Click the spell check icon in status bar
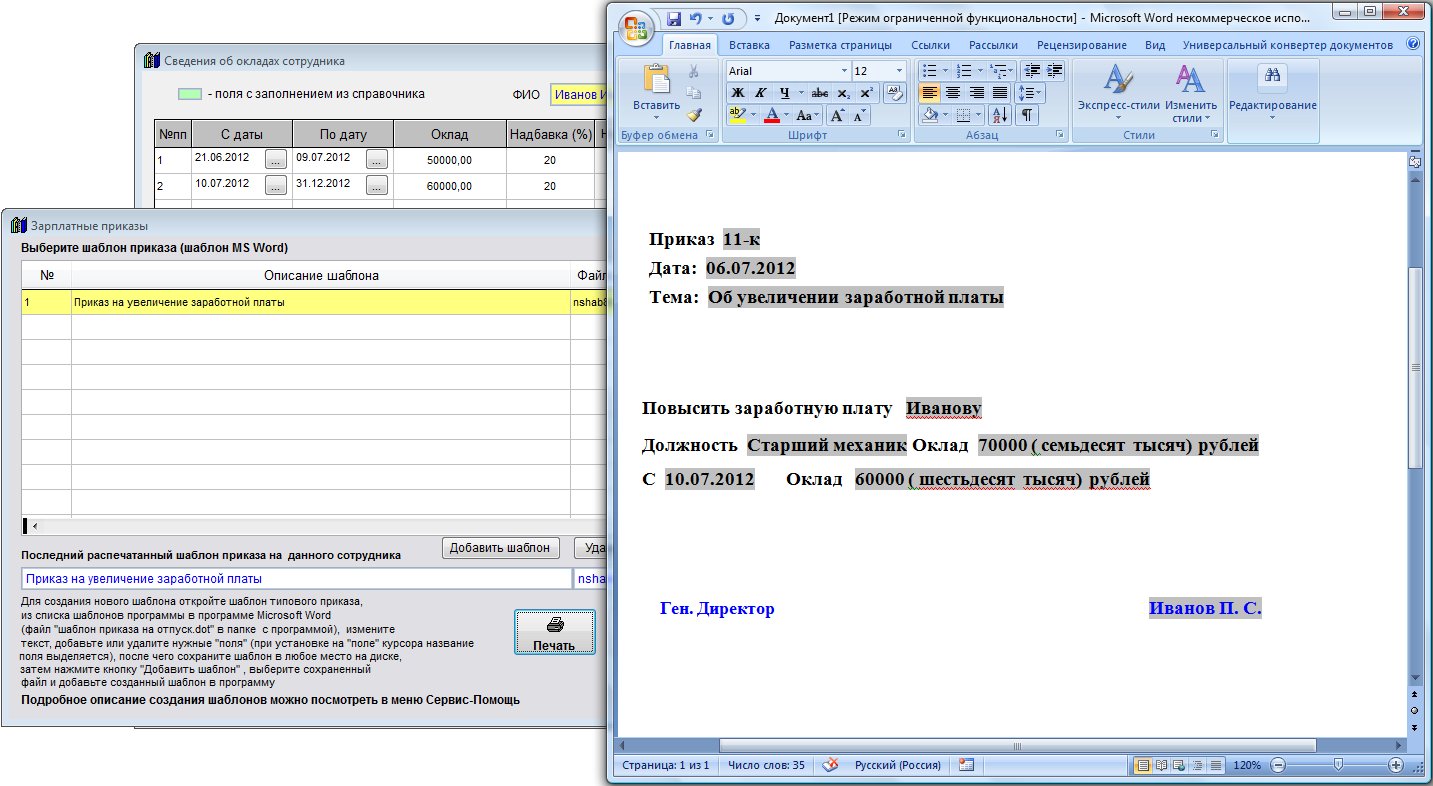The image size is (1433, 786). [x=829, y=765]
